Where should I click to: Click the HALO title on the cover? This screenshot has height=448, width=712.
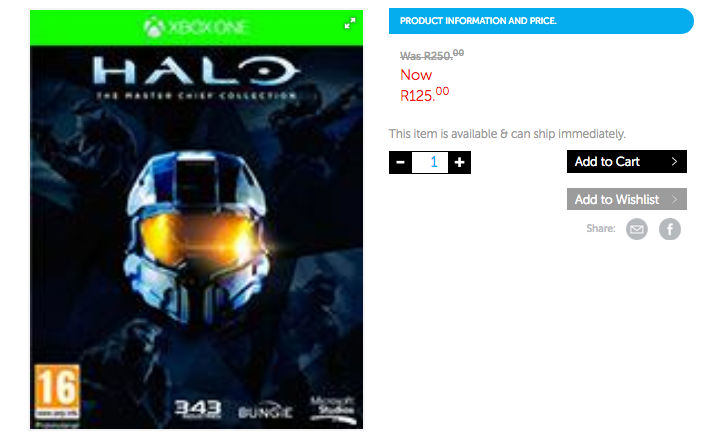tap(196, 71)
